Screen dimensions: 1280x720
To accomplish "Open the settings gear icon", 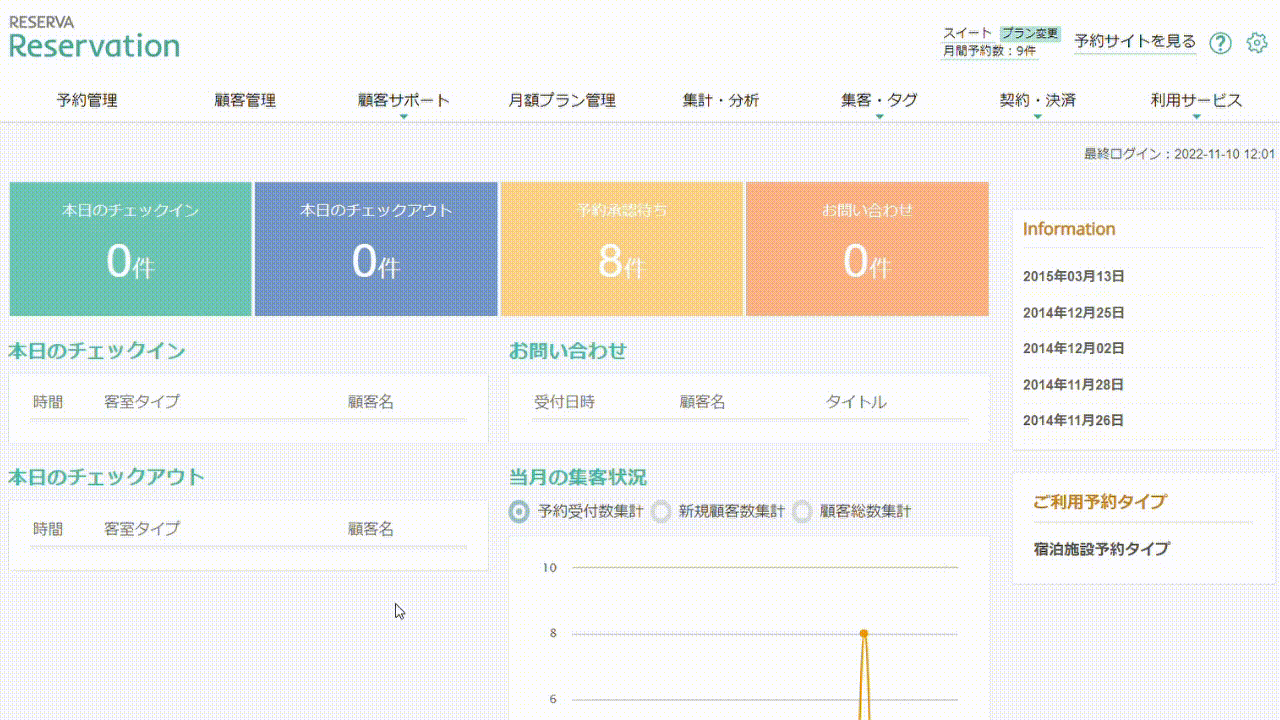I will coord(1257,43).
